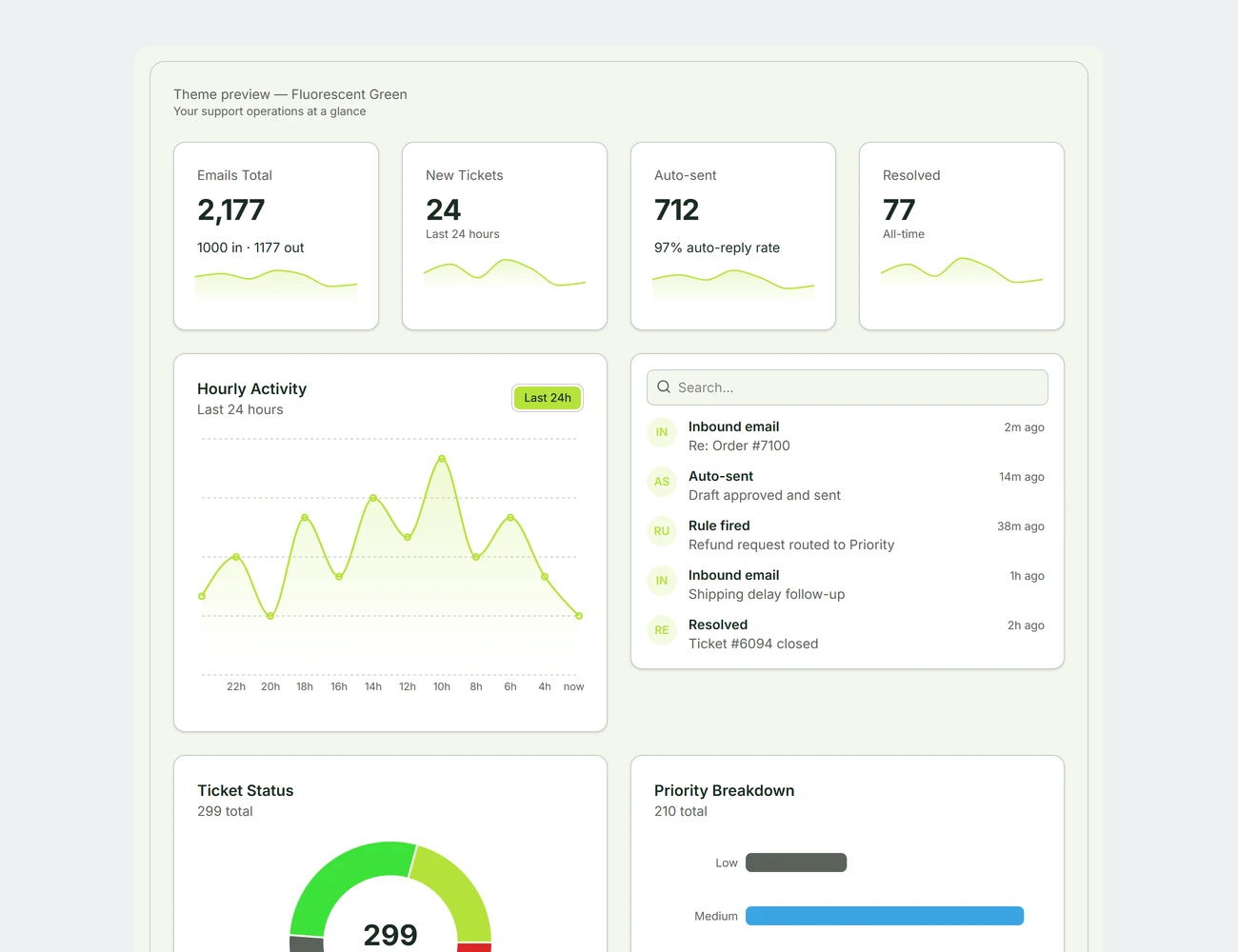Click the 299 number inside the donut
The width and height of the screenshot is (1238, 952).
[x=390, y=935]
